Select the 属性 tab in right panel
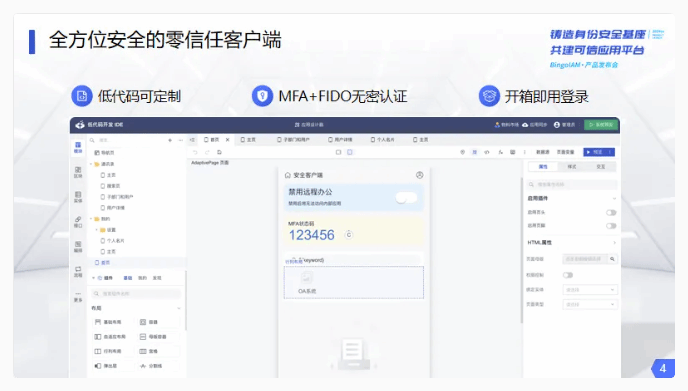The height and width of the screenshot is (391, 688). click(543, 167)
